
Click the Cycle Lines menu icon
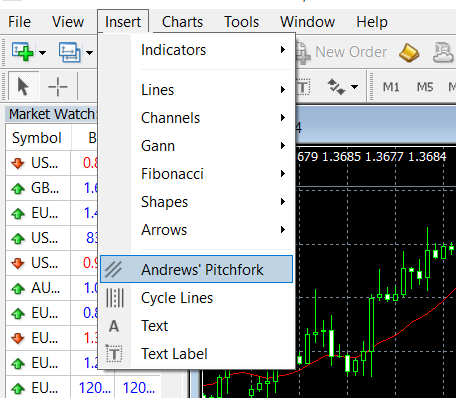tap(115, 298)
